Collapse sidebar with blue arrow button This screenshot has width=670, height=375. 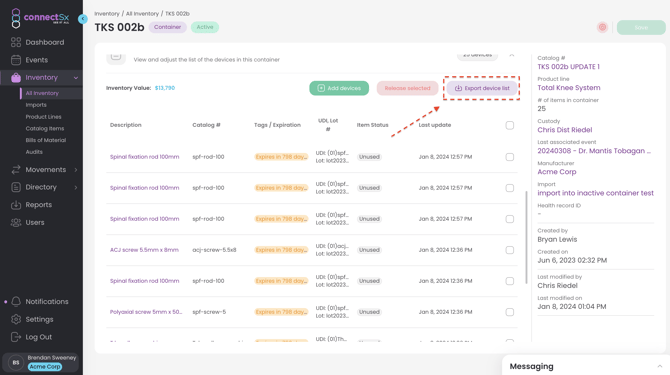pos(83,19)
